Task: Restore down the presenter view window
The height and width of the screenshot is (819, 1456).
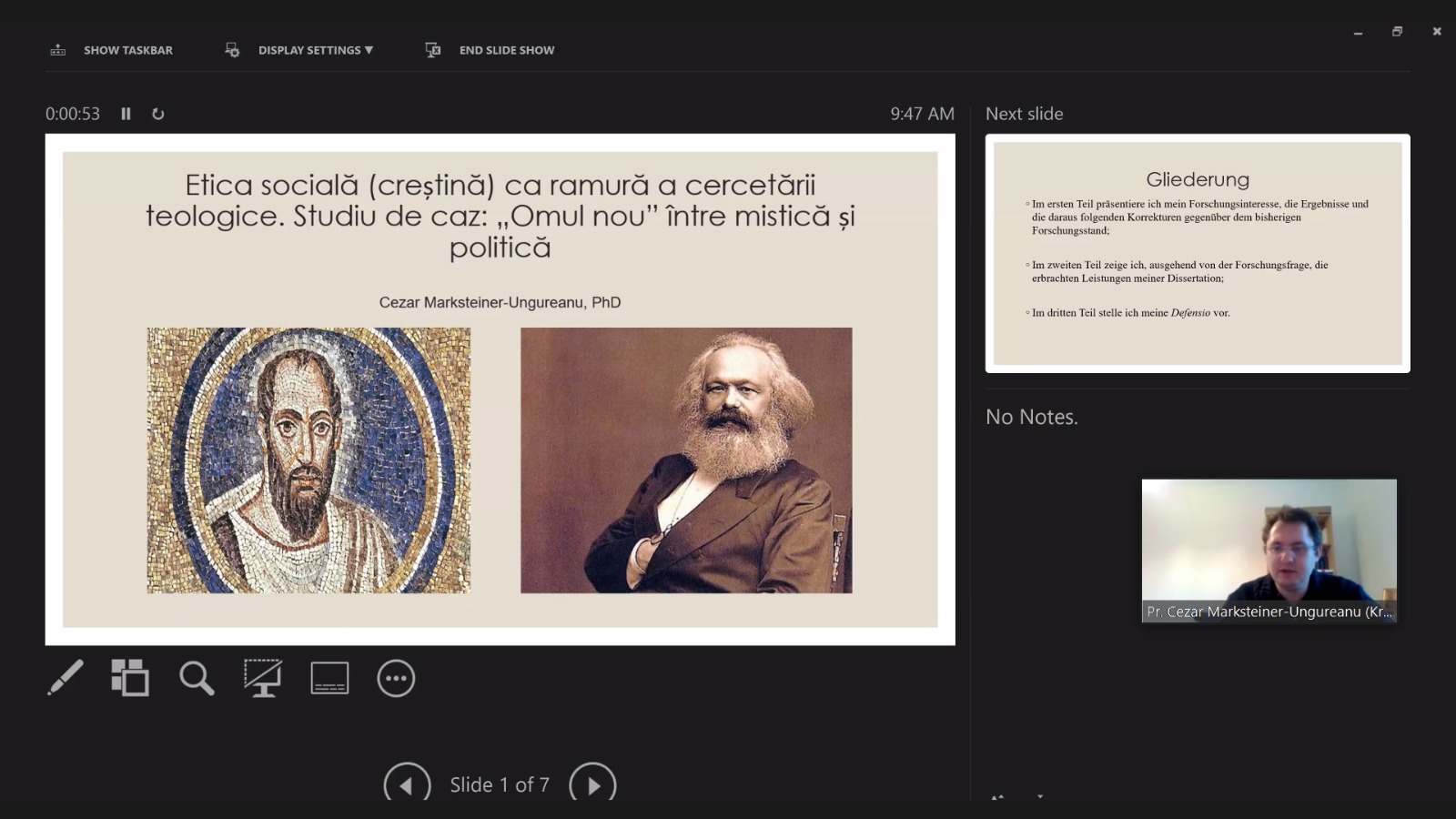Action: click(1397, 32)
